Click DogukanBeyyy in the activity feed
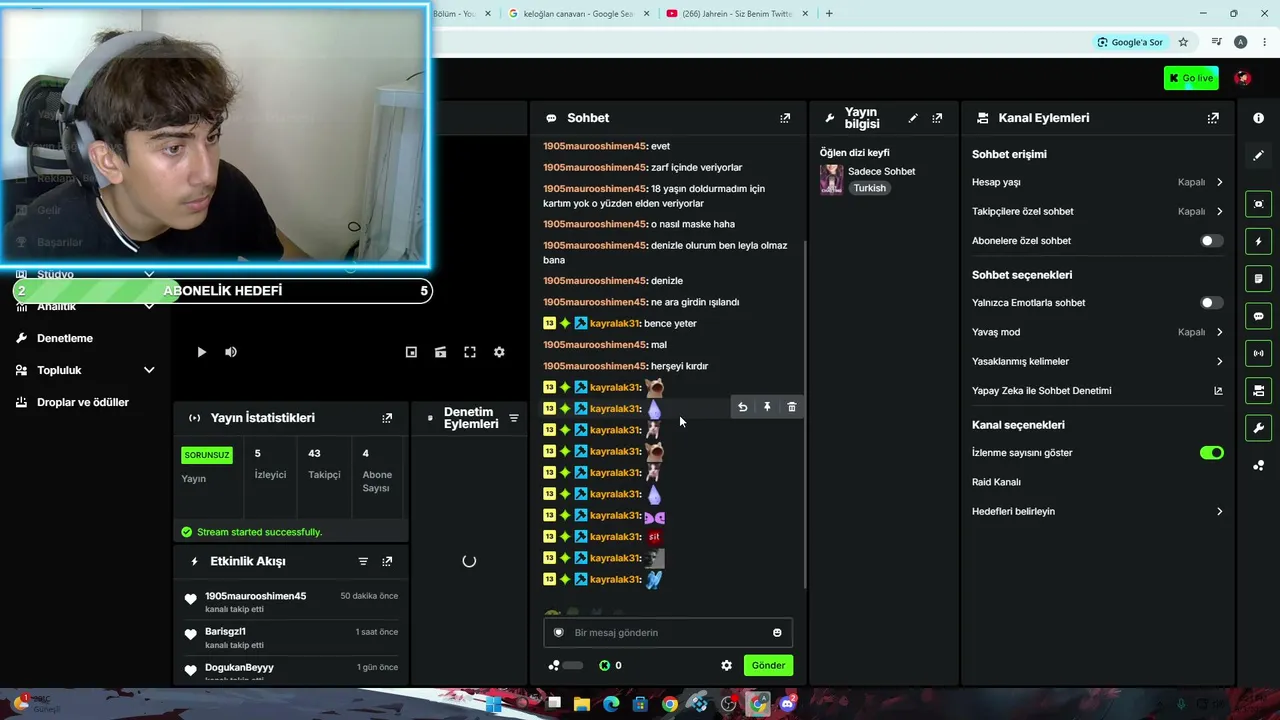Viewport: 1280px width, 720px height. pyautogui.click(x=239, y=668)
